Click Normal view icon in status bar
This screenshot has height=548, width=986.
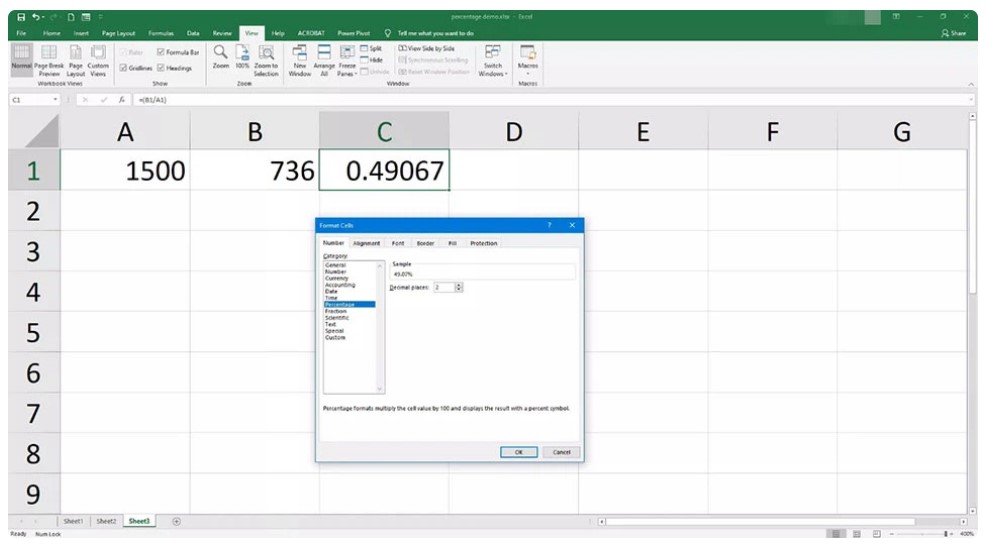point(836,534)
